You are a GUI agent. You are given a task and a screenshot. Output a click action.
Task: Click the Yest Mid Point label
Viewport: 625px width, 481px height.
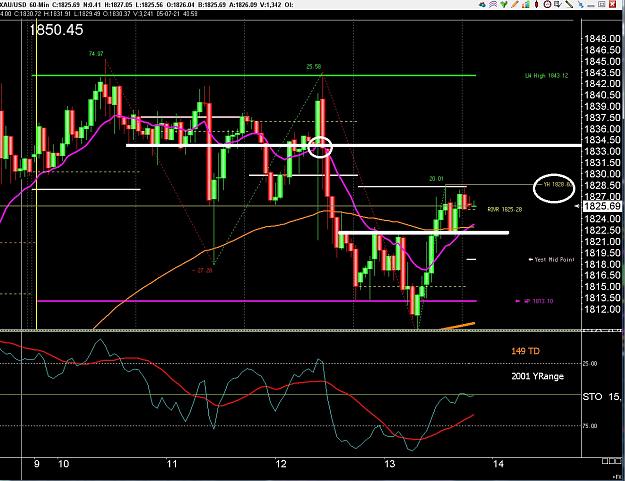552,259
